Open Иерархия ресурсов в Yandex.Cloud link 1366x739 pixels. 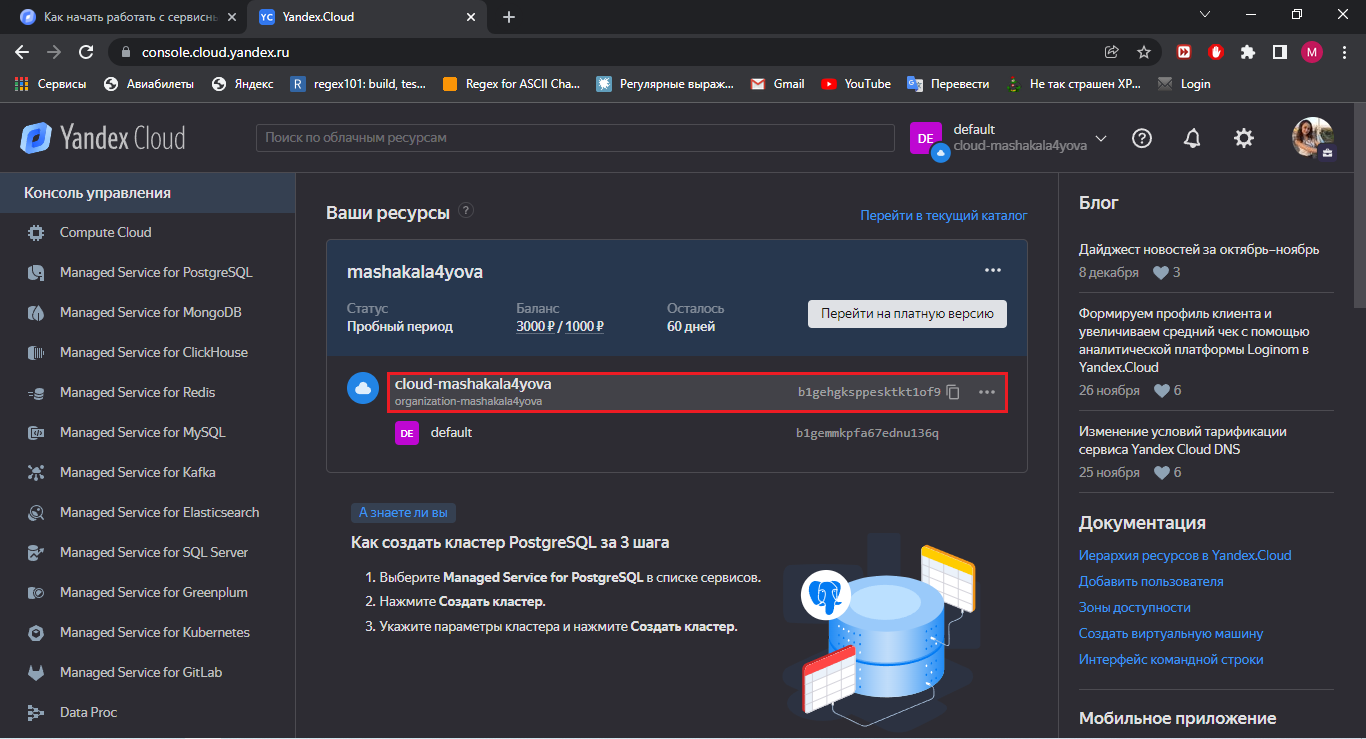1185,556
